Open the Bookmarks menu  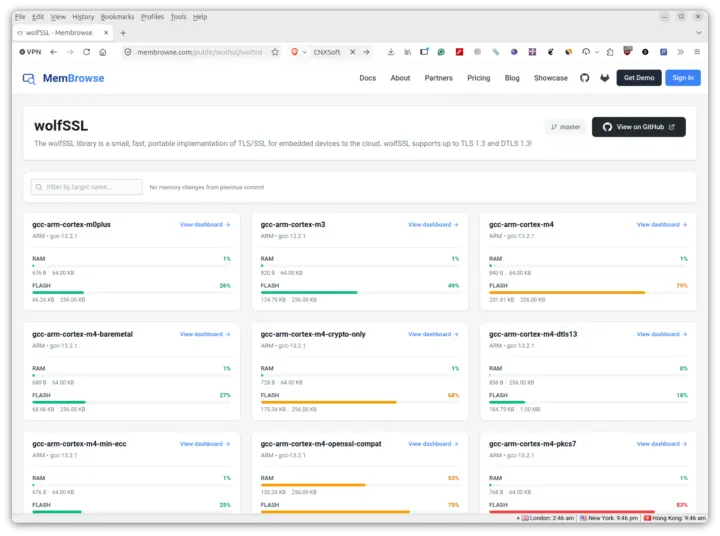click(x=118, y=17)
